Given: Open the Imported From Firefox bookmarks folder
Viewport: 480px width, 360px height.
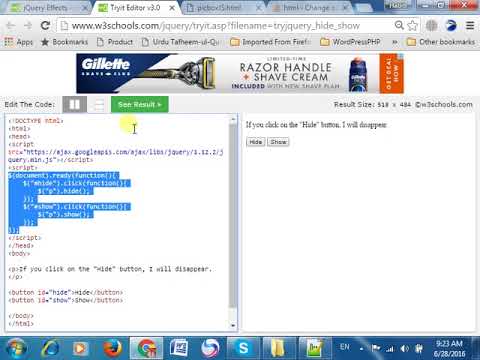Looking at the screenshot, I should [270, 42].
